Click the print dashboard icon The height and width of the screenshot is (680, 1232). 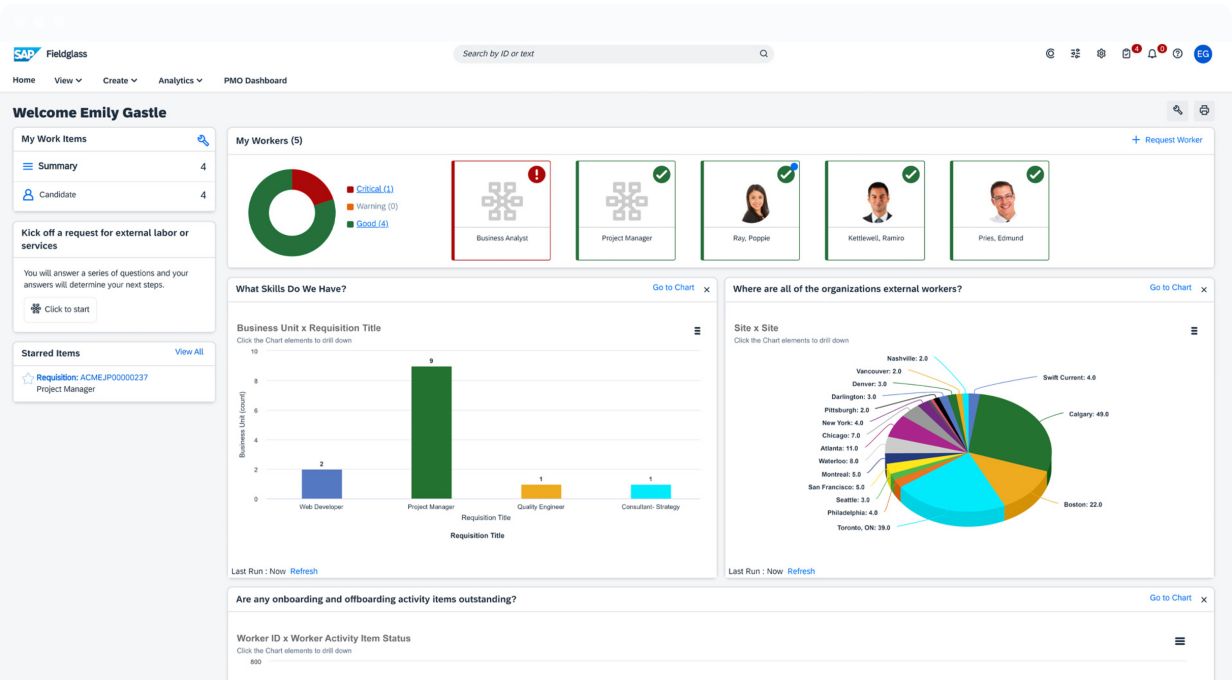pyautogui.click(x=1204, y=111)
